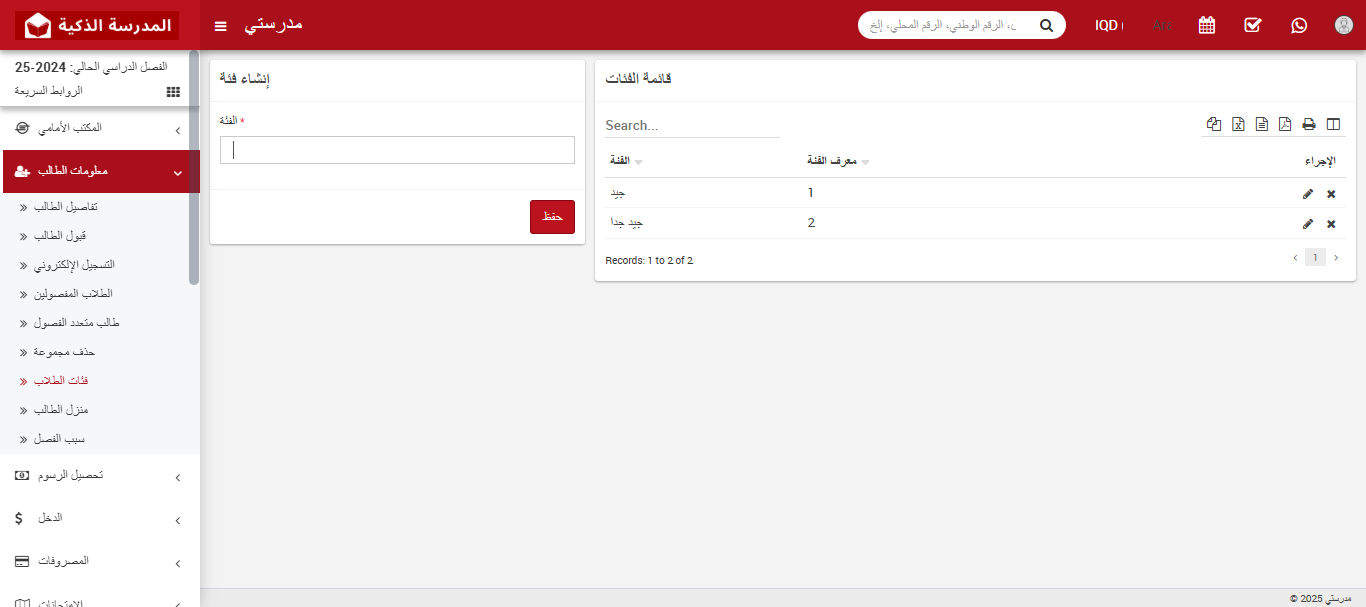This screenshot has width=1366, height=607.
Task: Delete the جيد جدا category row
Action: click(x=1331, y=224)
